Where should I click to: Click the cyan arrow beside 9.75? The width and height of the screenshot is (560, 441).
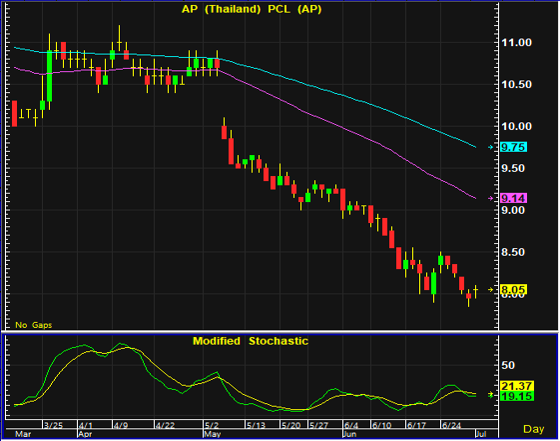(491, 147)
